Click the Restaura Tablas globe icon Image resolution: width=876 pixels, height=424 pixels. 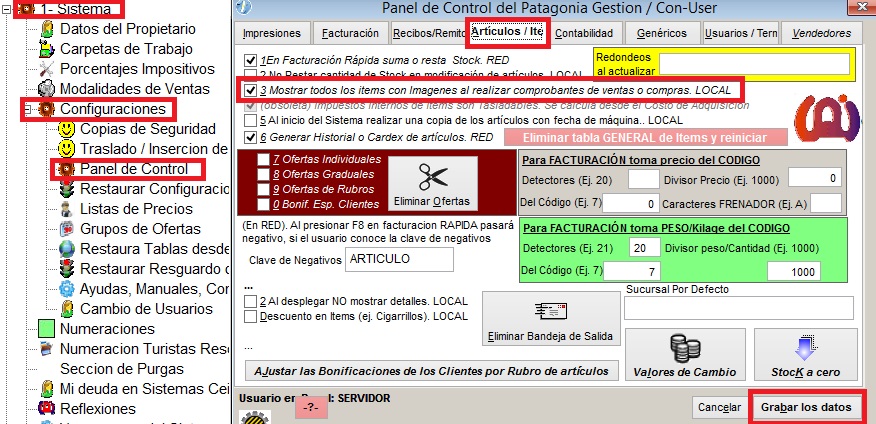(67, 249)
